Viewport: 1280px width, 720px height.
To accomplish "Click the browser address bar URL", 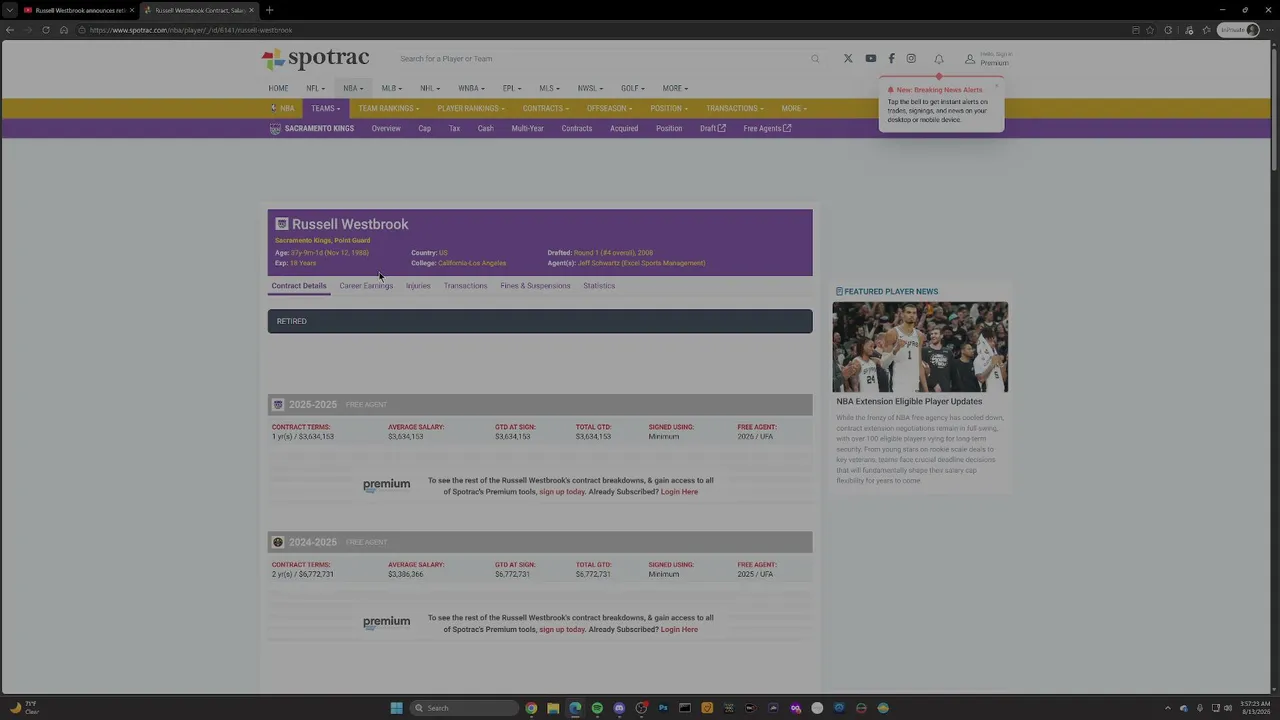I will (190, 30).
